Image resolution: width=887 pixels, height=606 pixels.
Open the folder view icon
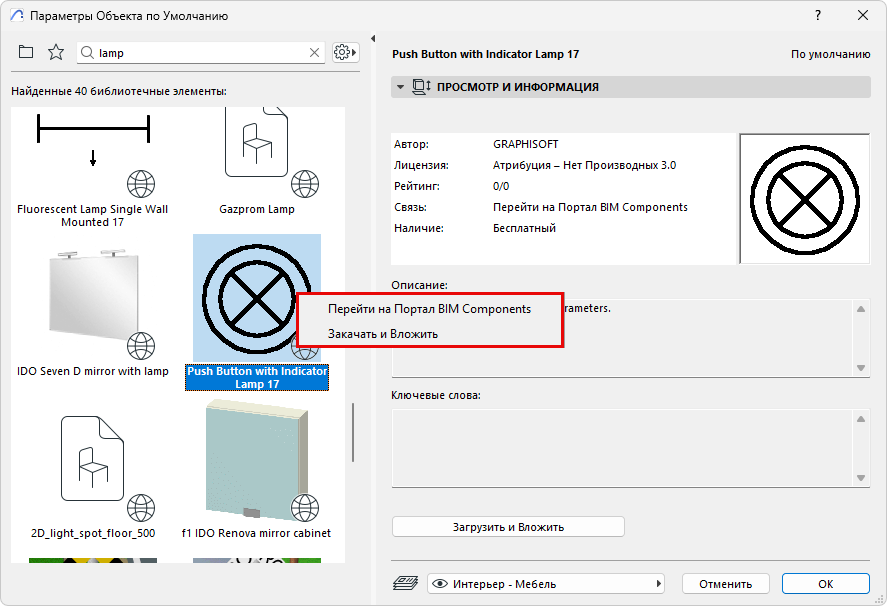(x=26, y=53)
